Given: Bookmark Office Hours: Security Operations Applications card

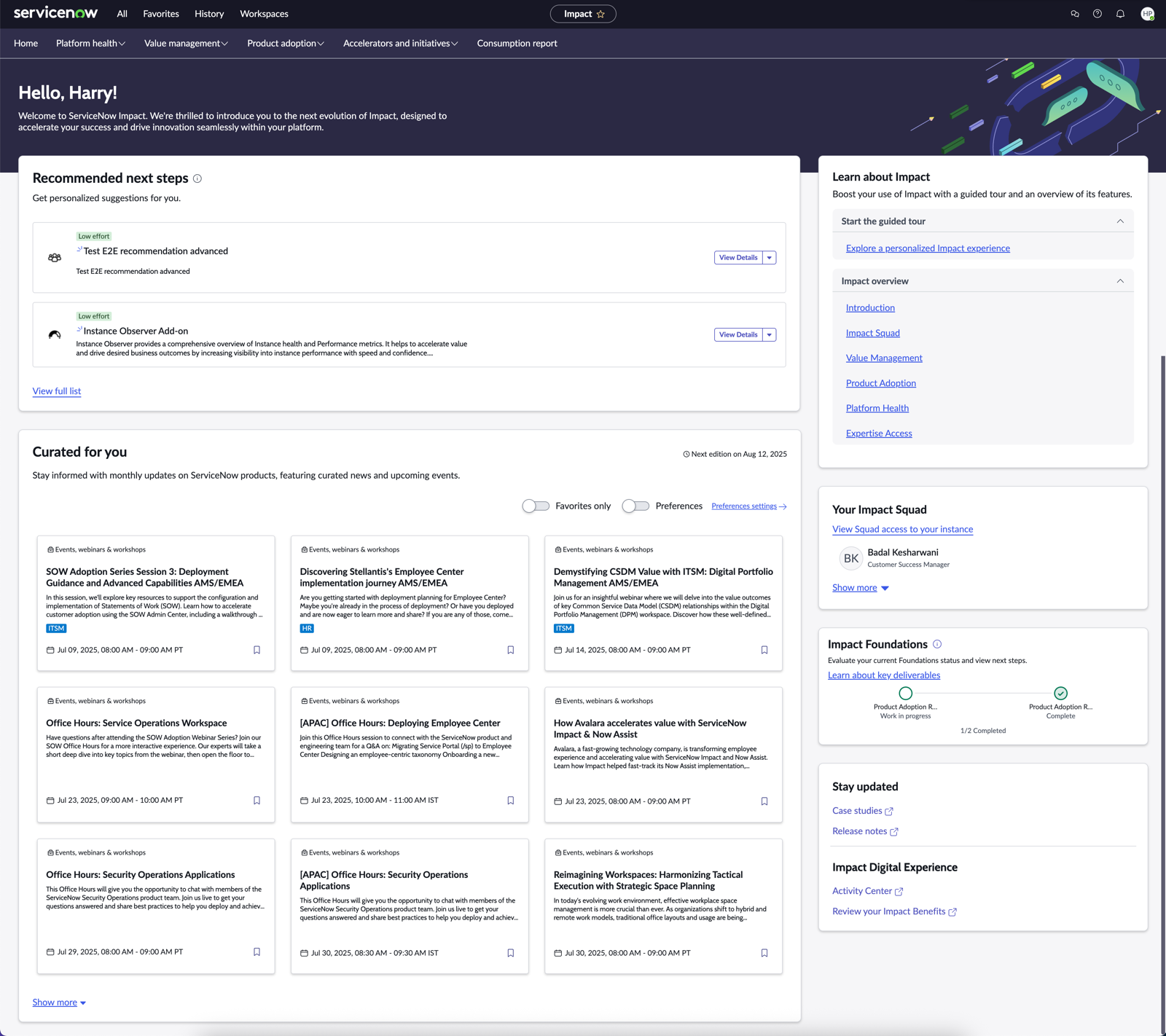Looking at the screenshot, I should [257, 952].
